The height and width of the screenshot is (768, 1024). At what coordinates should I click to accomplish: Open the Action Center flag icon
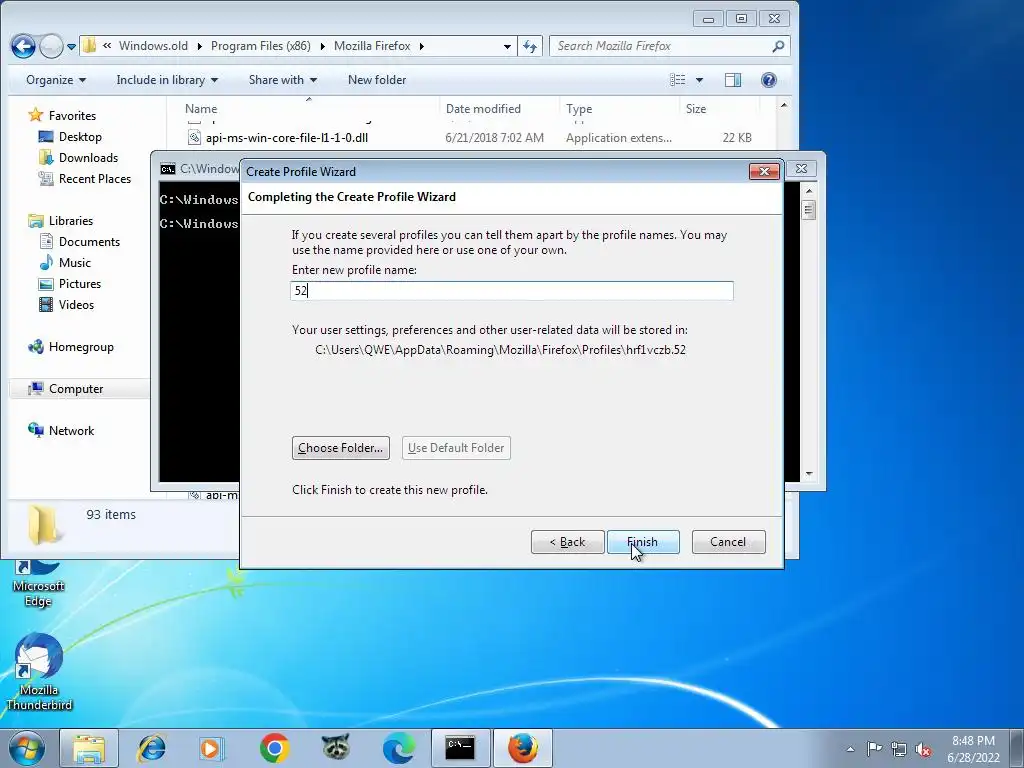click(874, 749)
